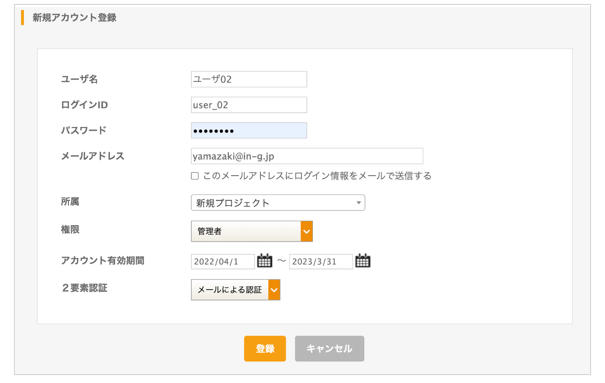Click the start date field 2022/04/1
This screenshot has height=383, width=605.
click(x=223, y=262)
